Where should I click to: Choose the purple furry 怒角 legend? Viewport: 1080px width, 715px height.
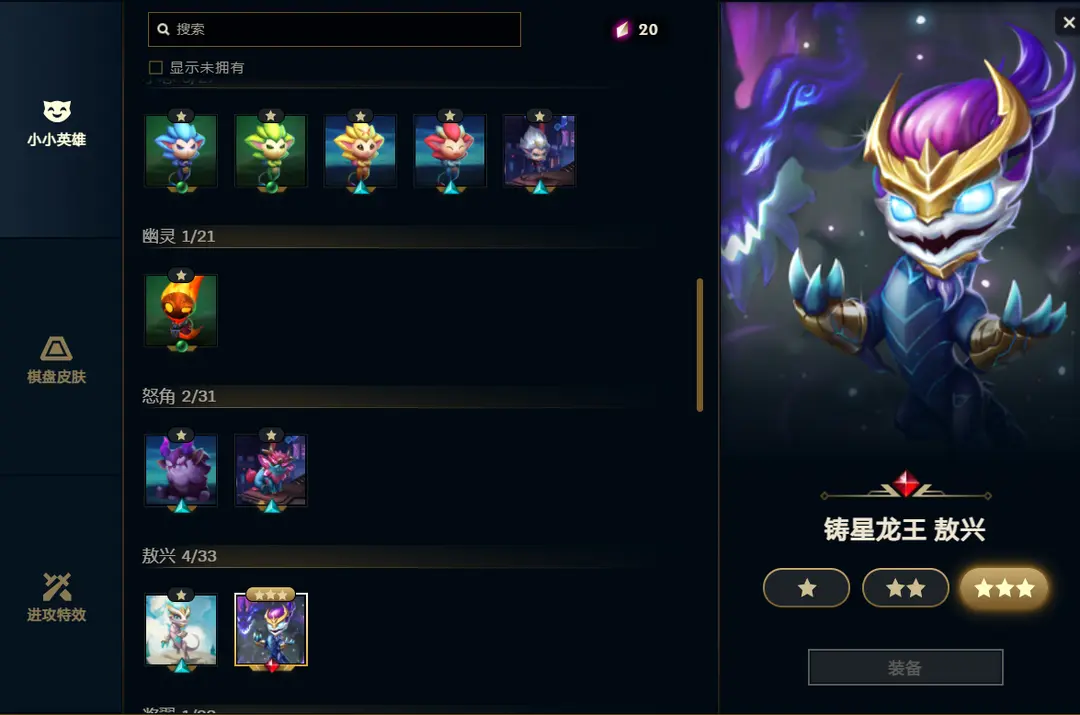pyautogui.click(x=181, y=470)
